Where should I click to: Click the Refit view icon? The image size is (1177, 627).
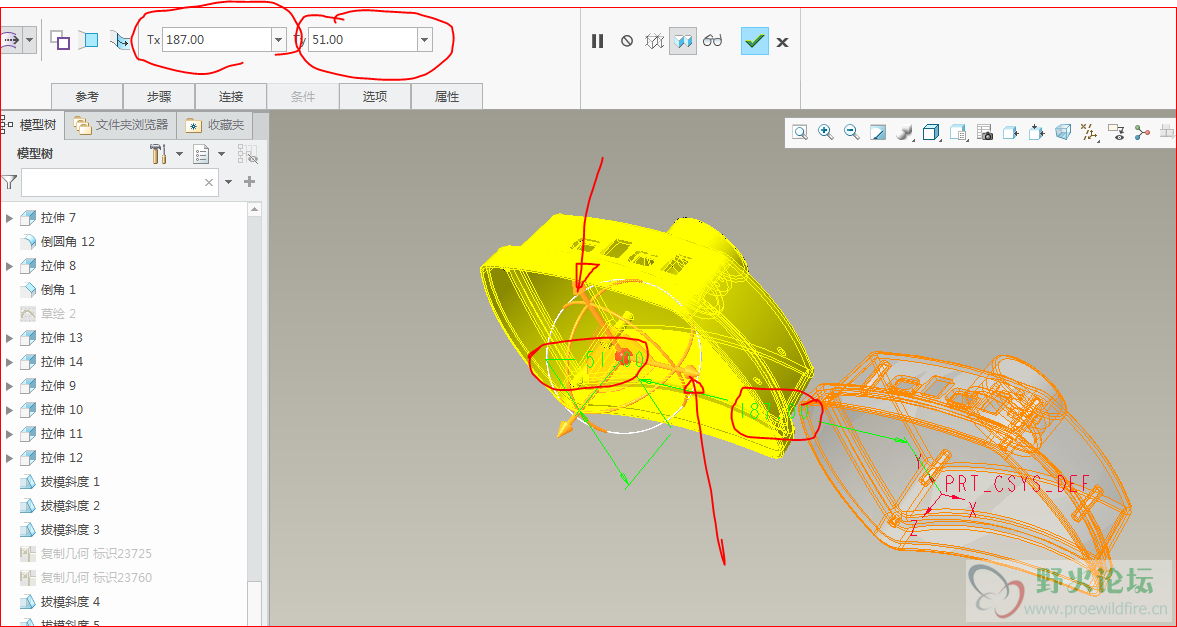[800, 133]
